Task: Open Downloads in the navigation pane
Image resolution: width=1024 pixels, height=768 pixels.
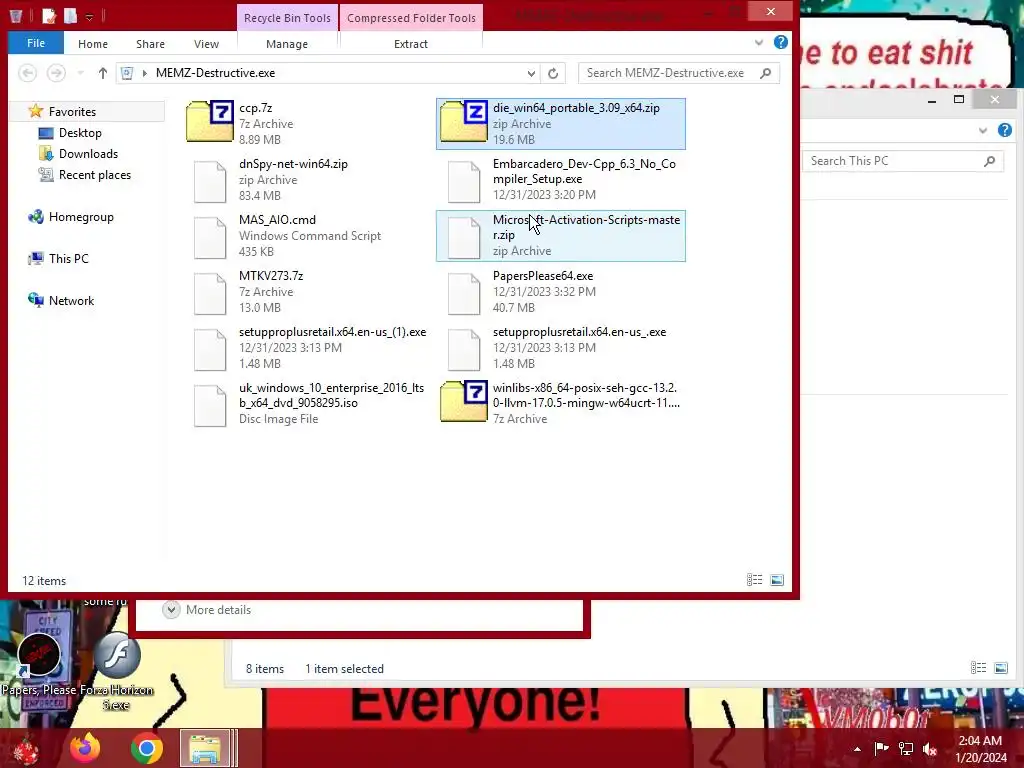Action: click(x=88, y=153)
